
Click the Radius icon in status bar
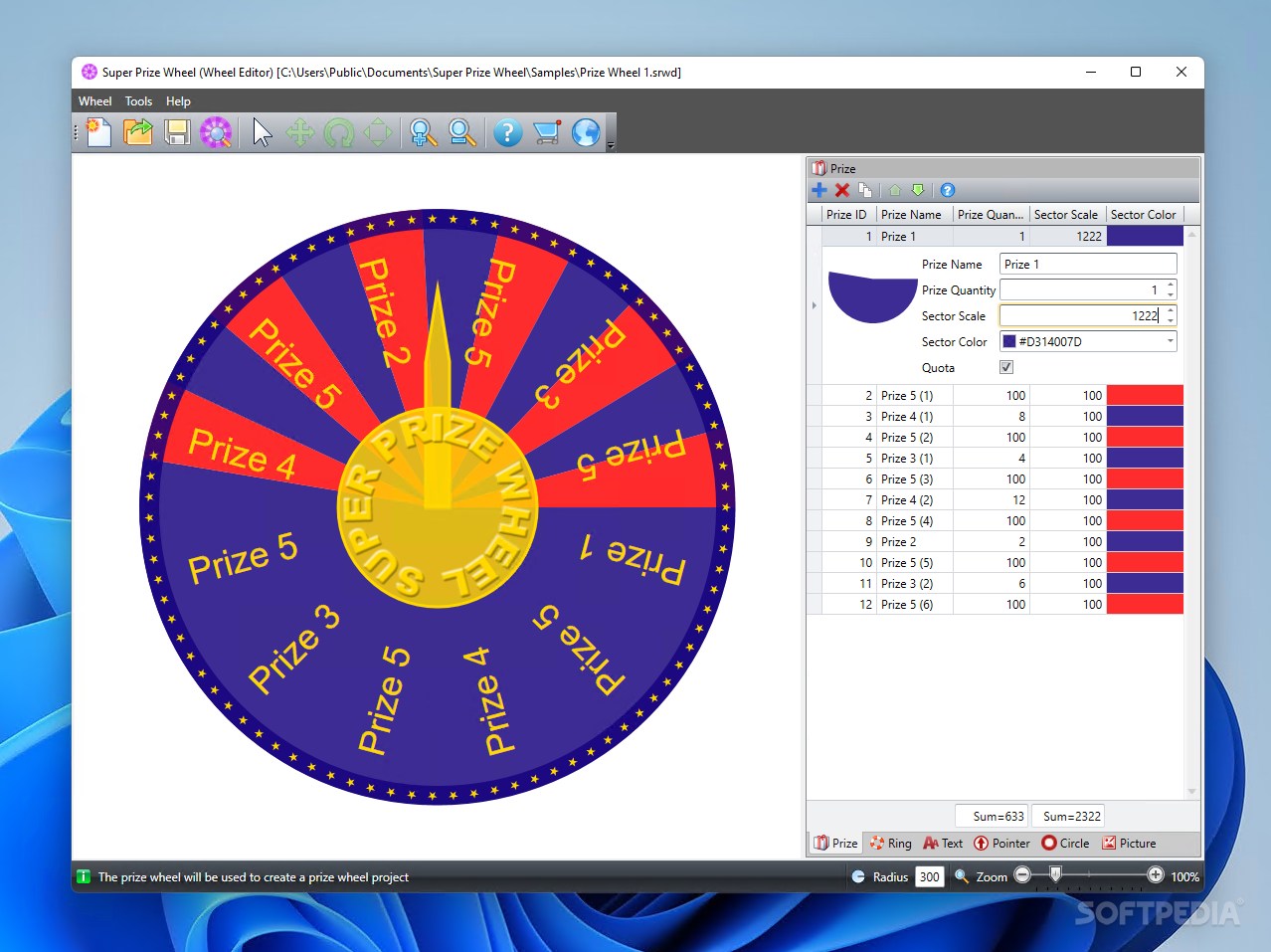pos(858,876)
